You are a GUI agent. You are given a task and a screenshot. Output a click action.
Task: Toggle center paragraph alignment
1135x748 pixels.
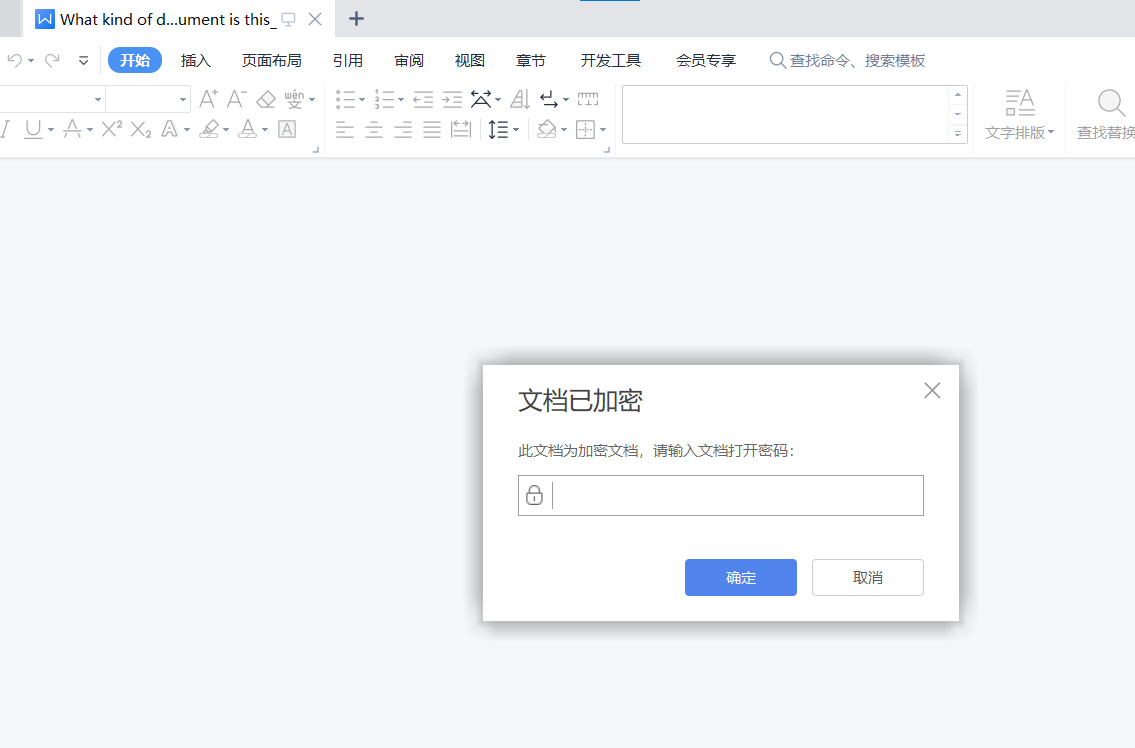(x=374, y=129)
